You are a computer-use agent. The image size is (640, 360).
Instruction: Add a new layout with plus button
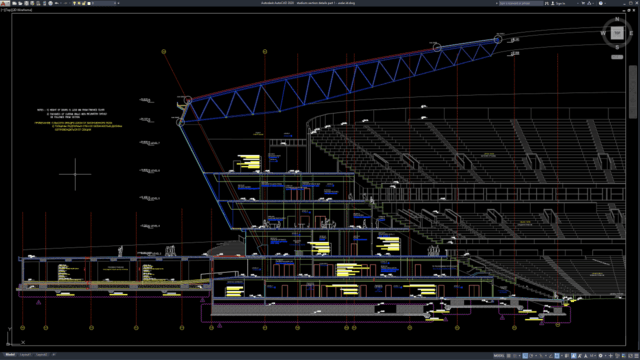tap(53, 355)
